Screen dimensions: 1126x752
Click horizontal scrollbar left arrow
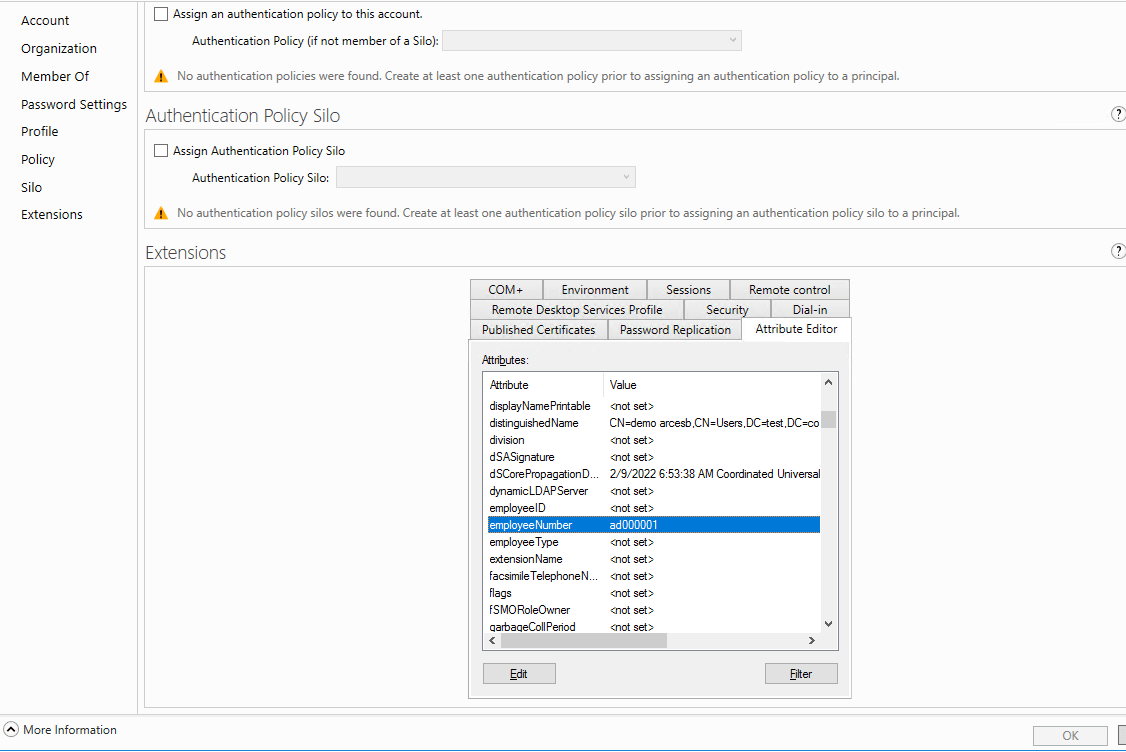[x=493, y=640]
